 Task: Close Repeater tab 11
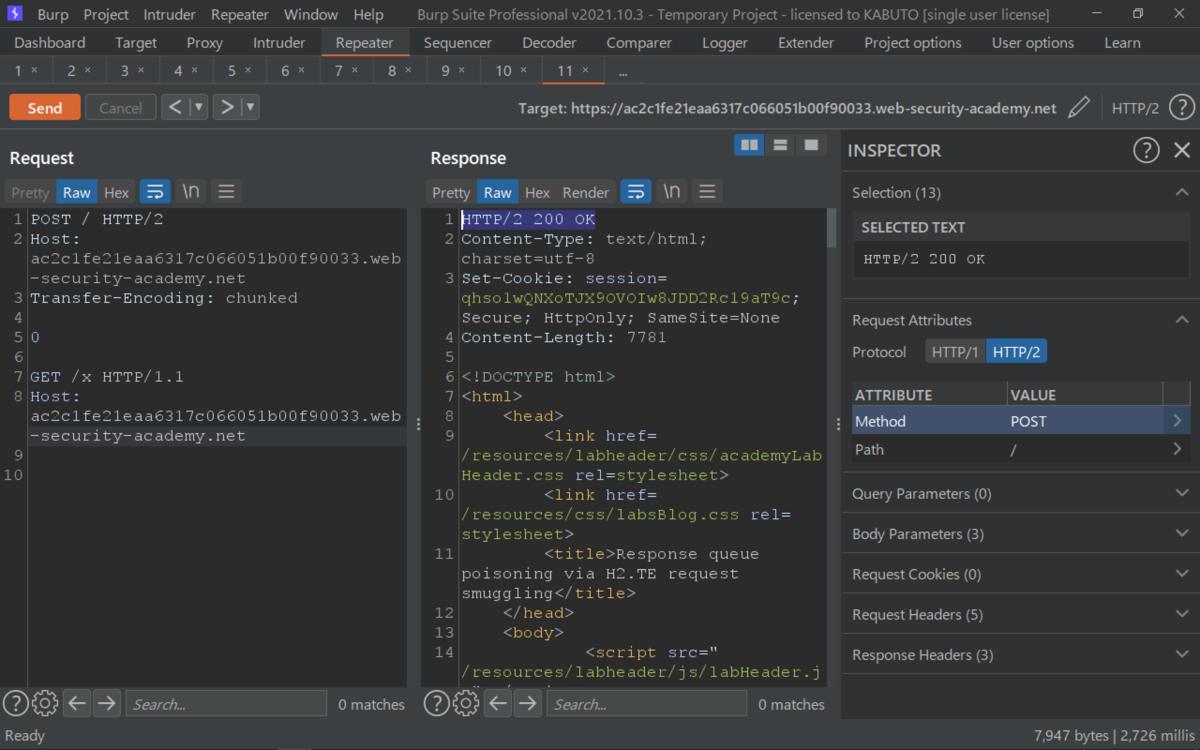[586, 71]
